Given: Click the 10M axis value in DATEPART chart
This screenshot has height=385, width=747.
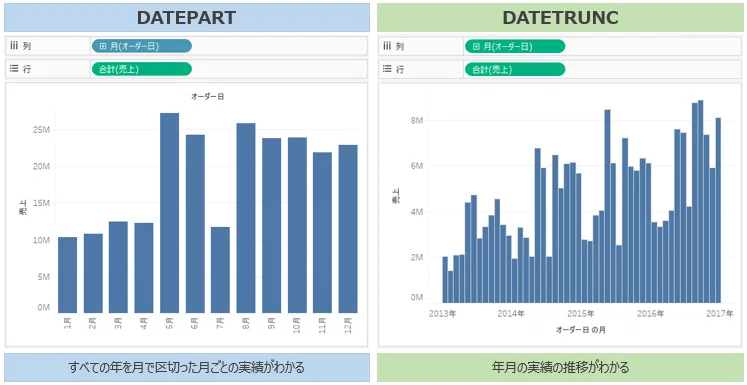Looking at the screenshot, I should point(41,240).
